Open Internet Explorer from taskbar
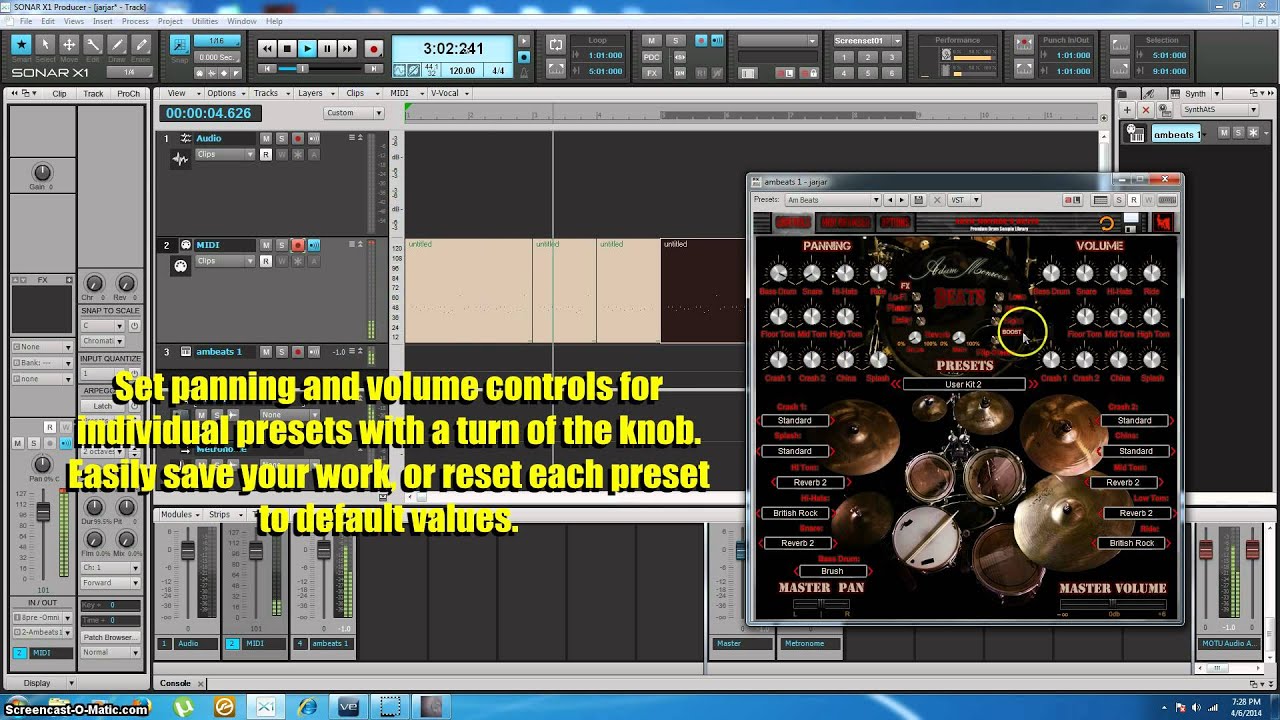This screenshot has width=1280, height=720. tap(308, 707)
